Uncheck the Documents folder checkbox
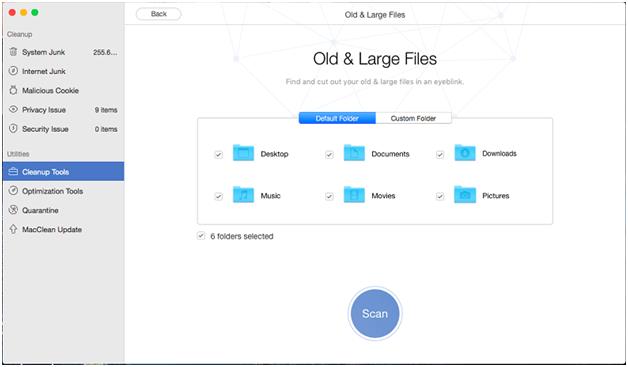 point(329,154)
